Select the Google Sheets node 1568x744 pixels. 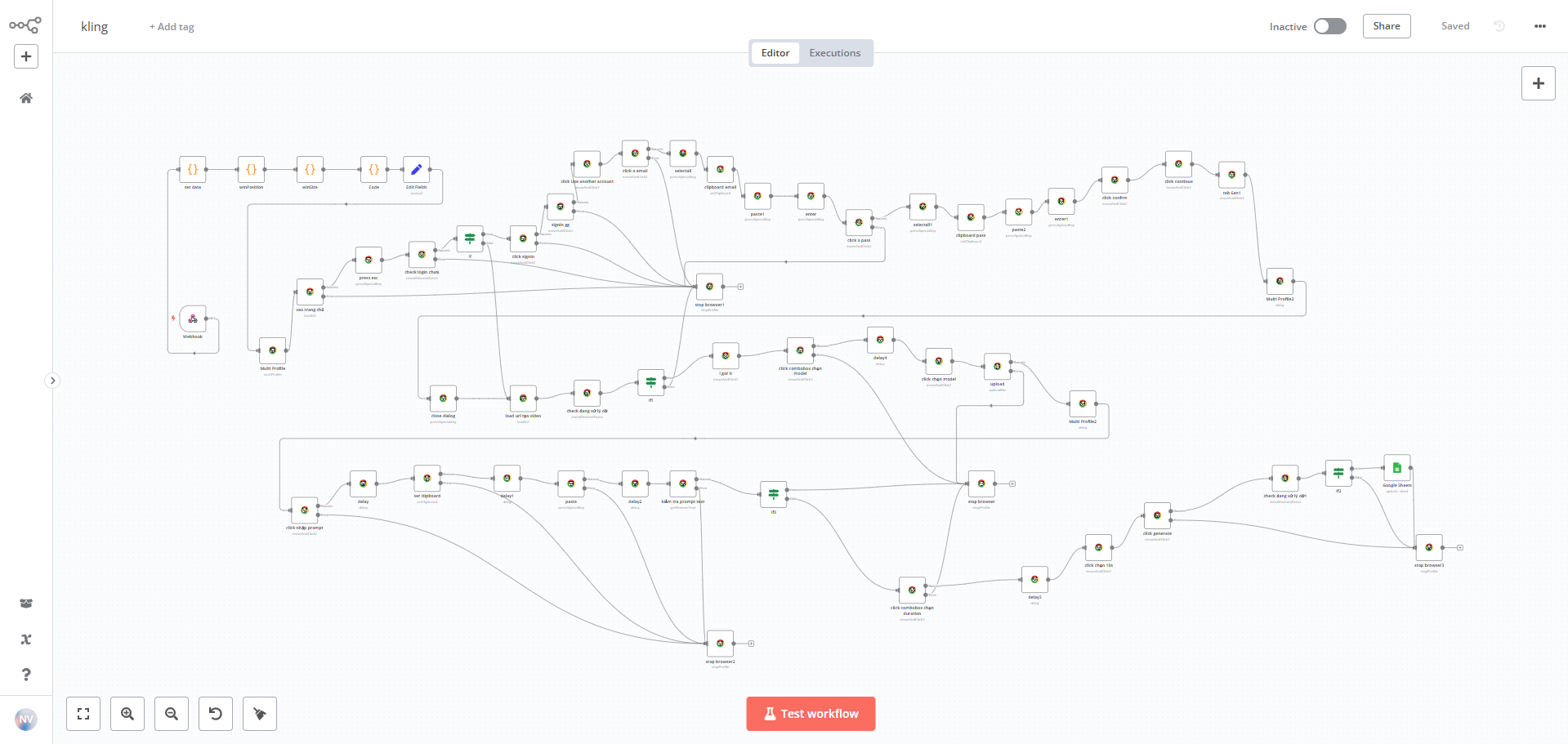1396,468
